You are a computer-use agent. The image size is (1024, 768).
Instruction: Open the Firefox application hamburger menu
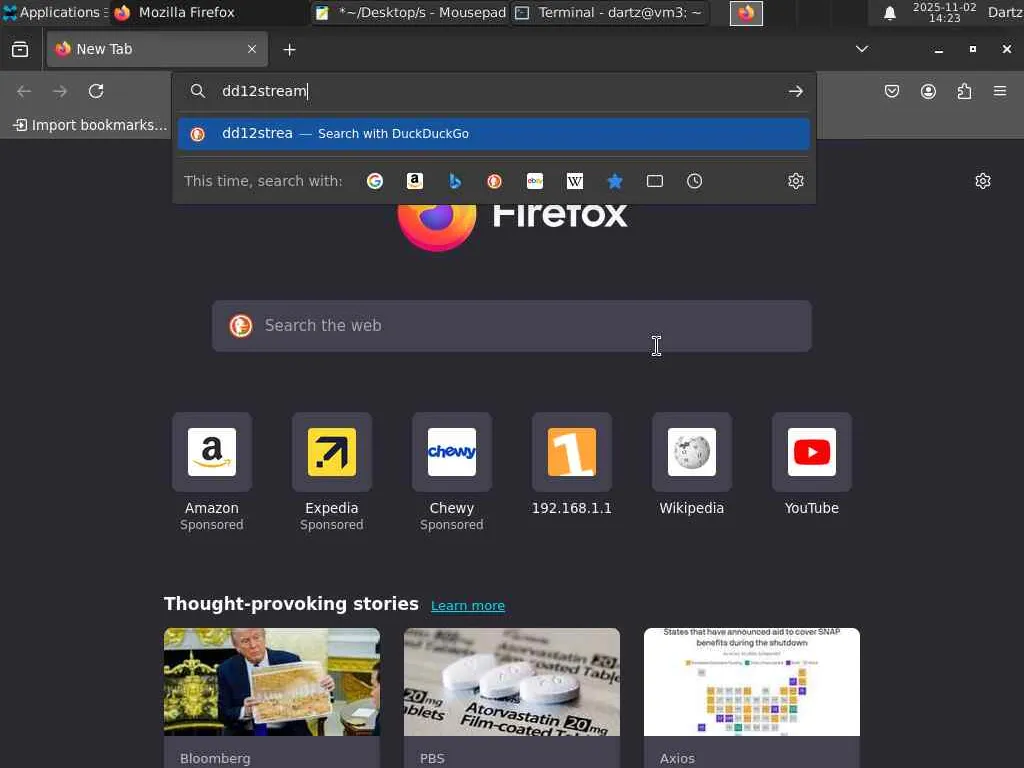point(1000,91)
